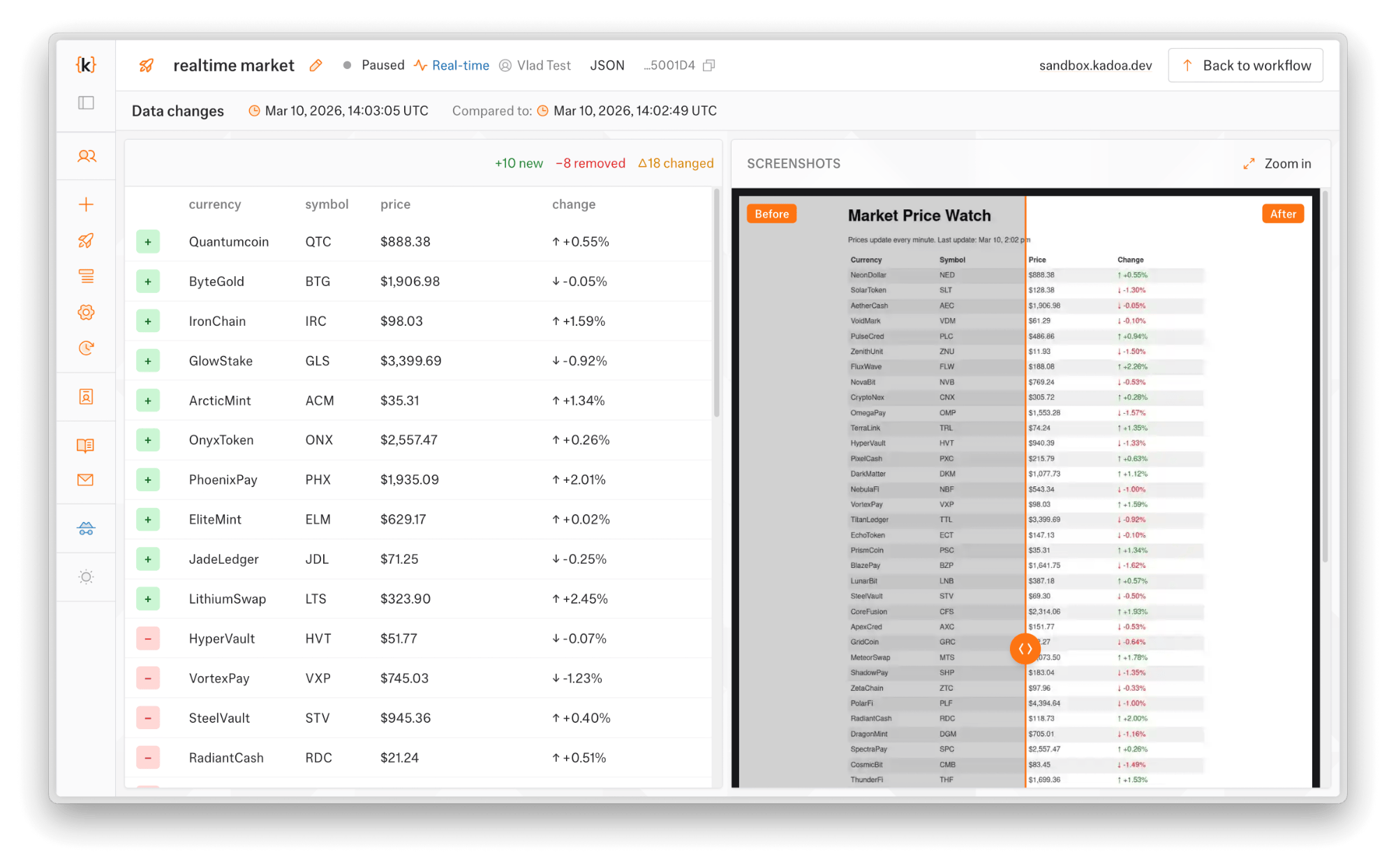
Task: Filter by the +10 new changes label
Action: point(519,163)
